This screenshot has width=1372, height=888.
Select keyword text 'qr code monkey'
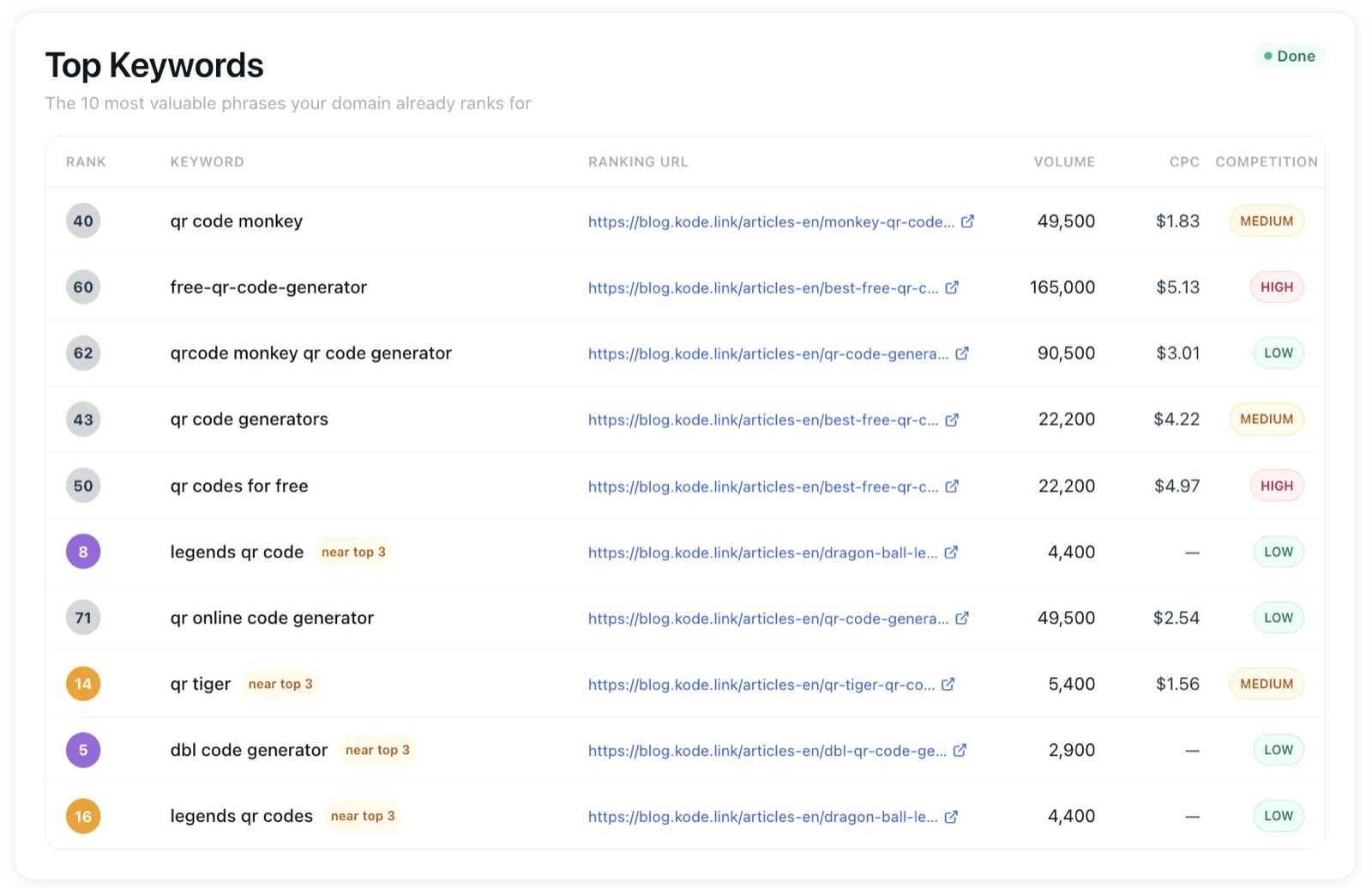pyautogui.click(x=237, y=221)
